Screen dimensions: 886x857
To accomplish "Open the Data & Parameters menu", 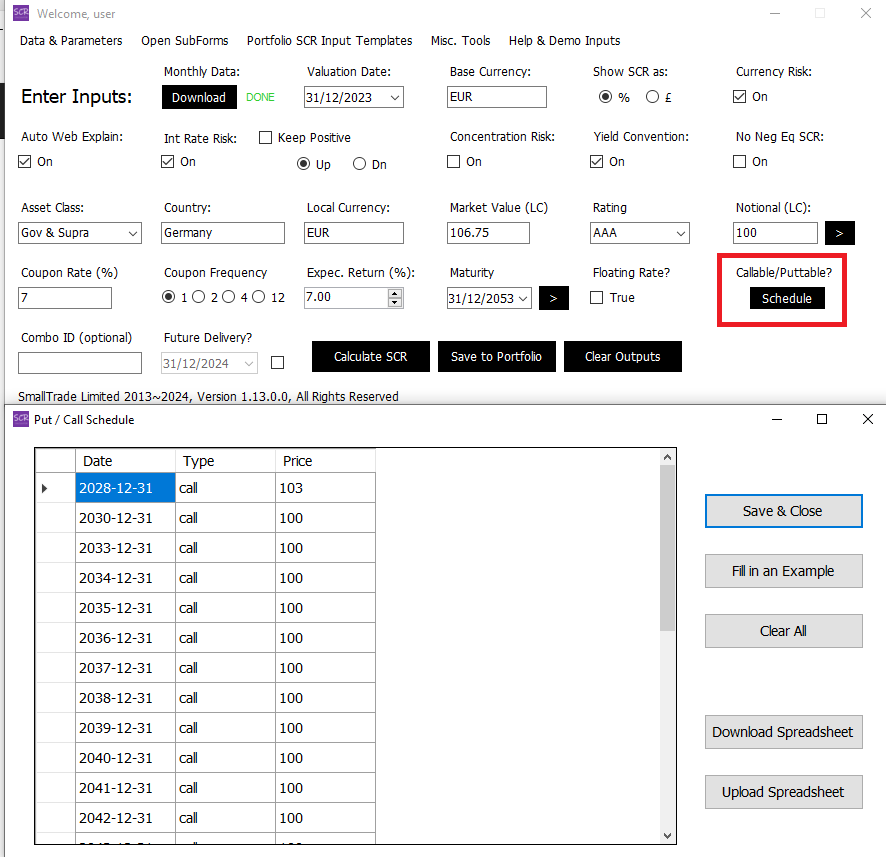I will (x=71, y=41).
